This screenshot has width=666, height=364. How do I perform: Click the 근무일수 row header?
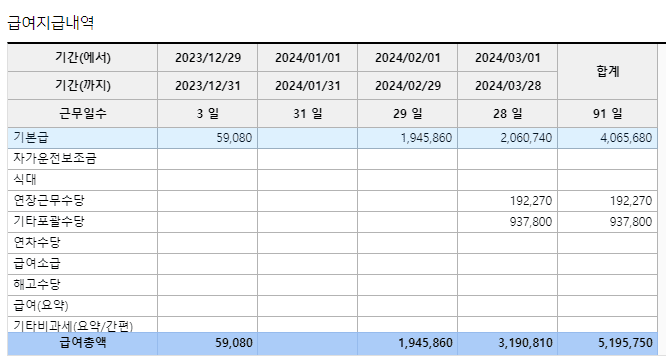click(82, 113)
